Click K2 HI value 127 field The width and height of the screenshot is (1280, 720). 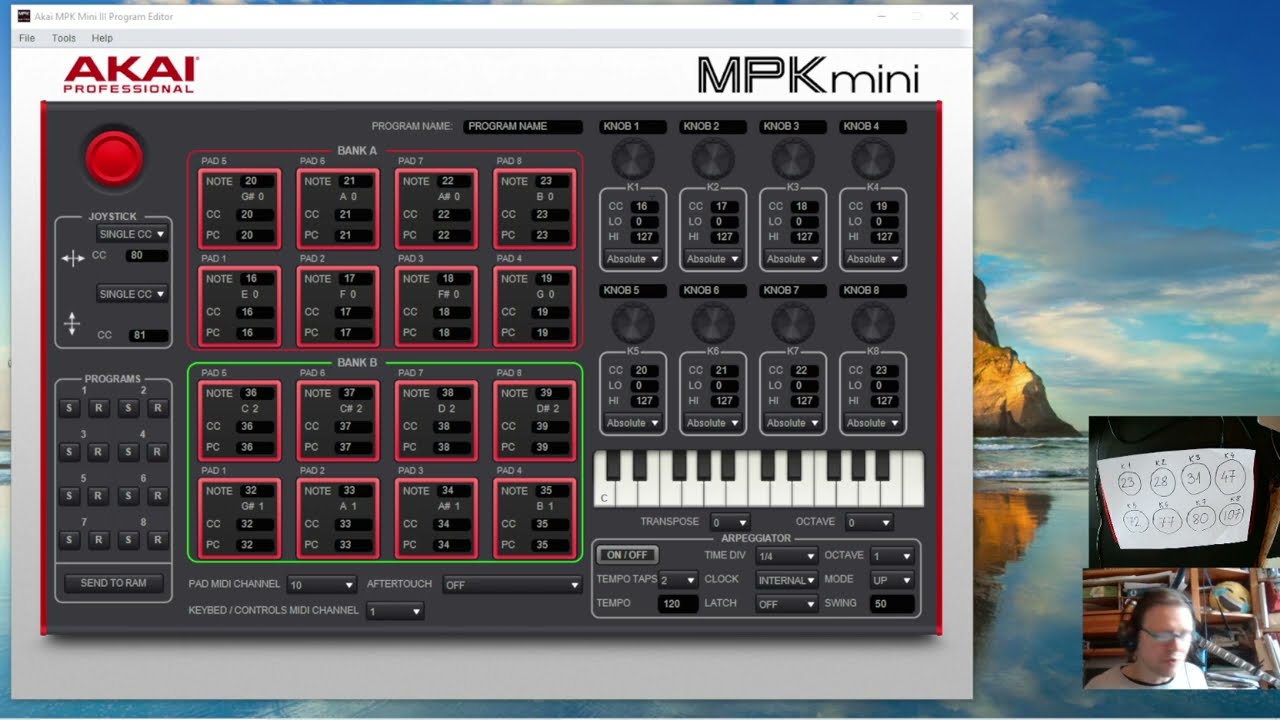(x=724, y=237)
